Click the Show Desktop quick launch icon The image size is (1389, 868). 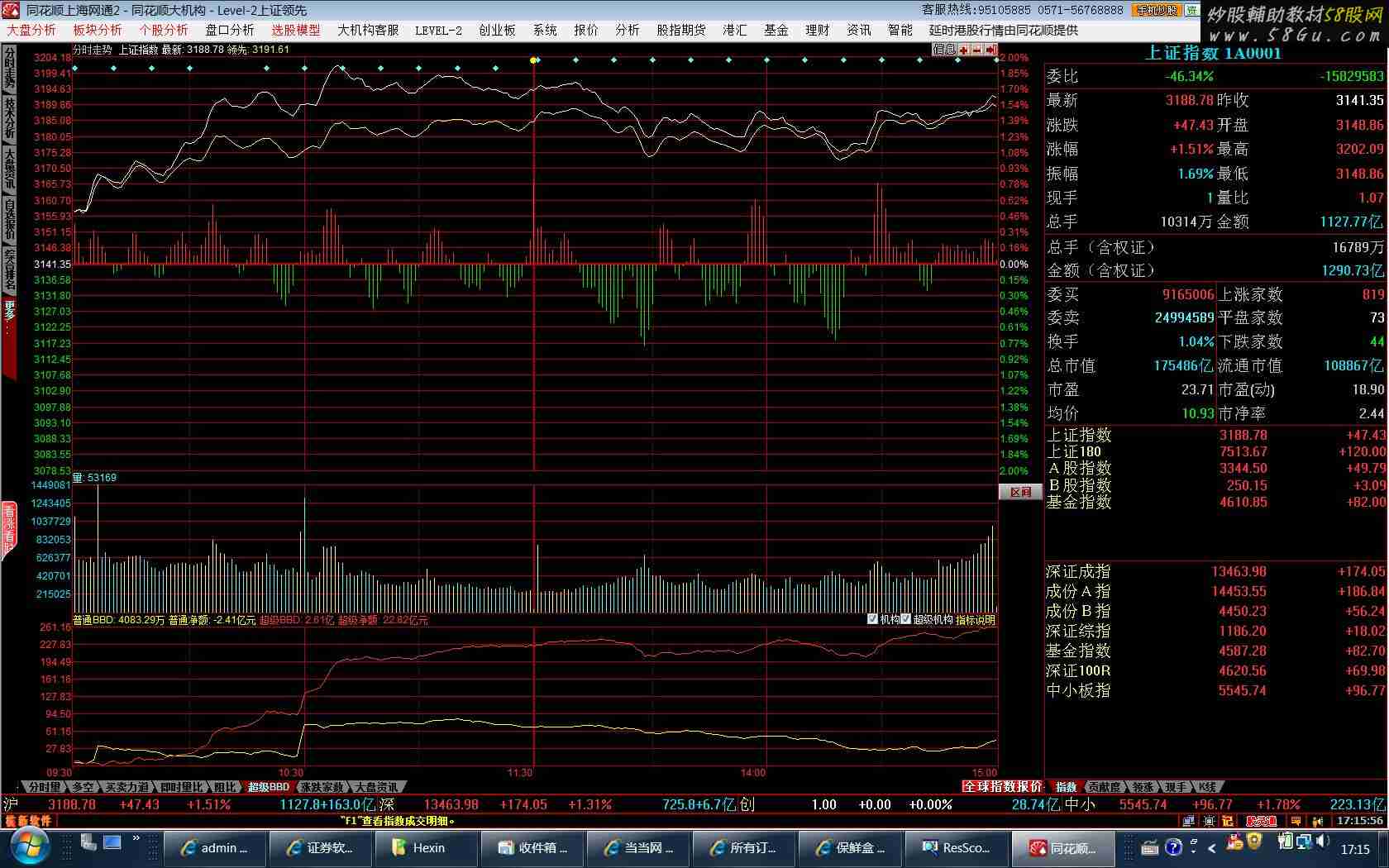tap(112, 843)
